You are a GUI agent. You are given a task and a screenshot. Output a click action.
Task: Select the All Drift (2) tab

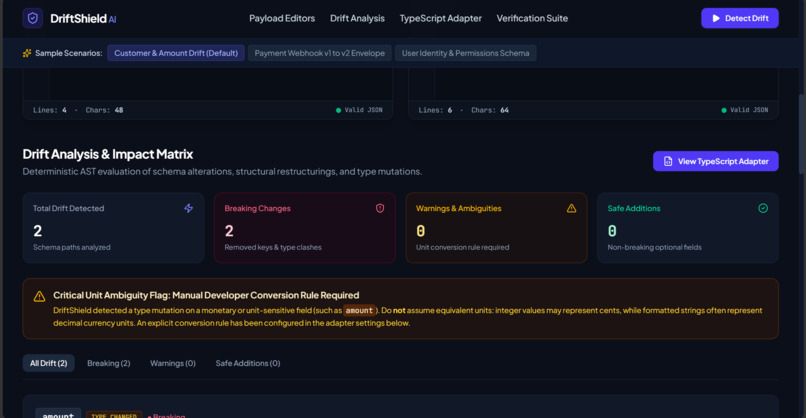[48, 363]
